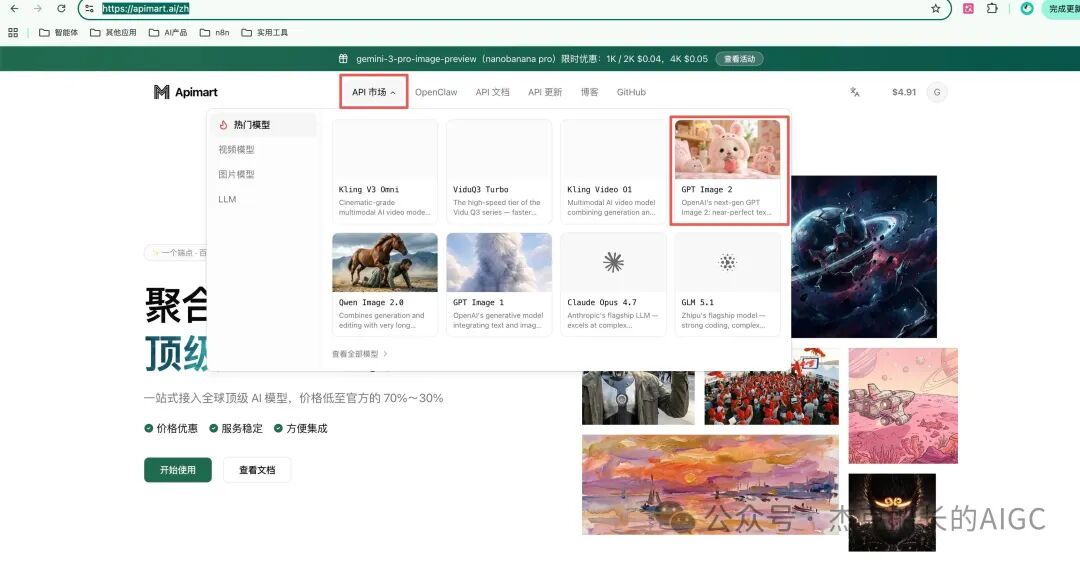This screenshot has width=1080, height=562.
Task: Click the 查看全部模型 link
Action: click(360, 353)
